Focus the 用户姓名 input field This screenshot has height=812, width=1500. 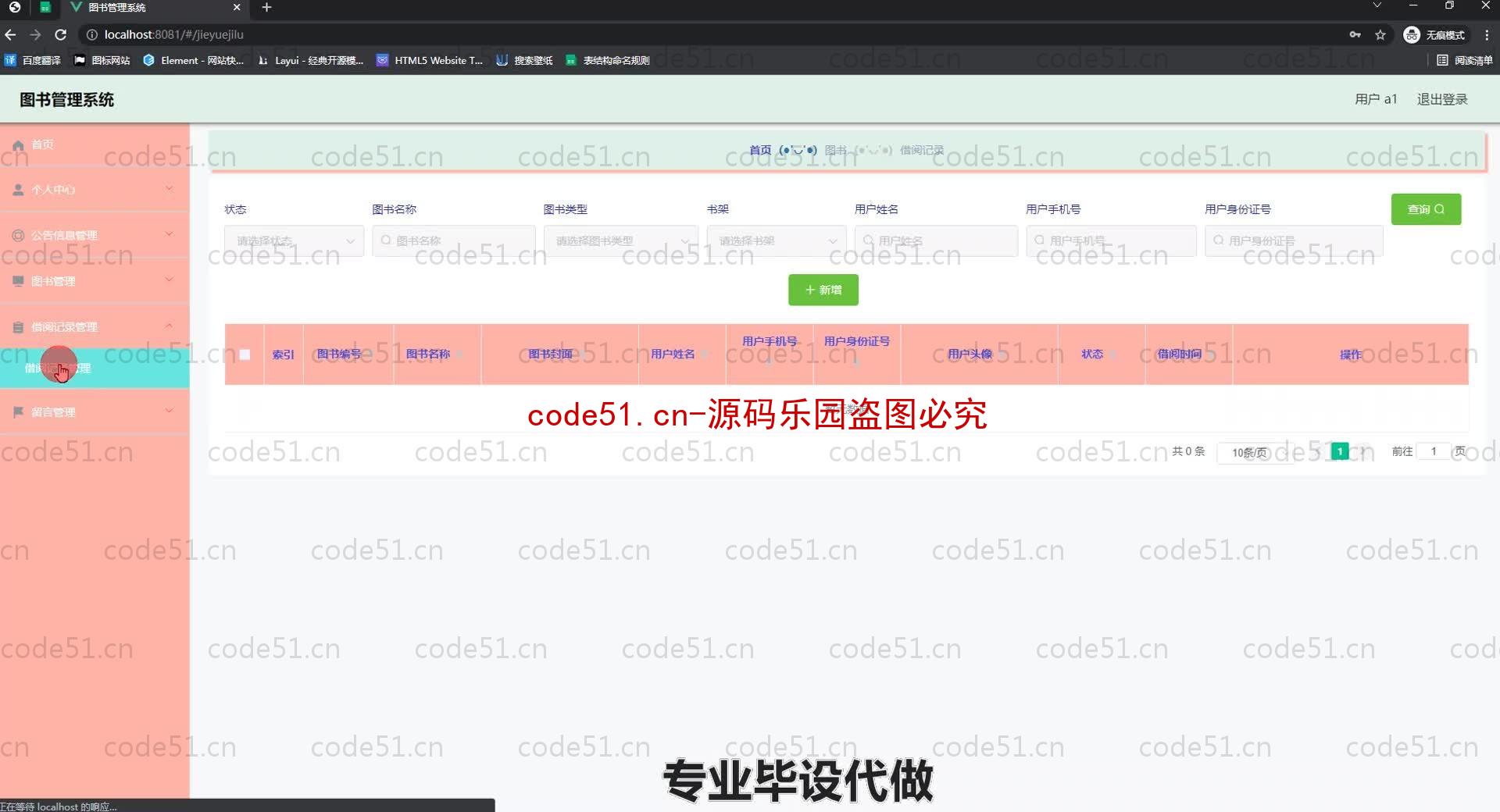936,240
